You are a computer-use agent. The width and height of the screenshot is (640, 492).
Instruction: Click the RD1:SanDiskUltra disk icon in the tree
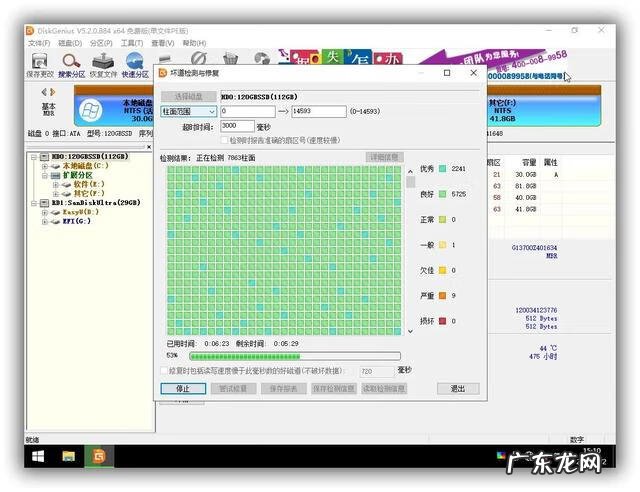(44, 203)
